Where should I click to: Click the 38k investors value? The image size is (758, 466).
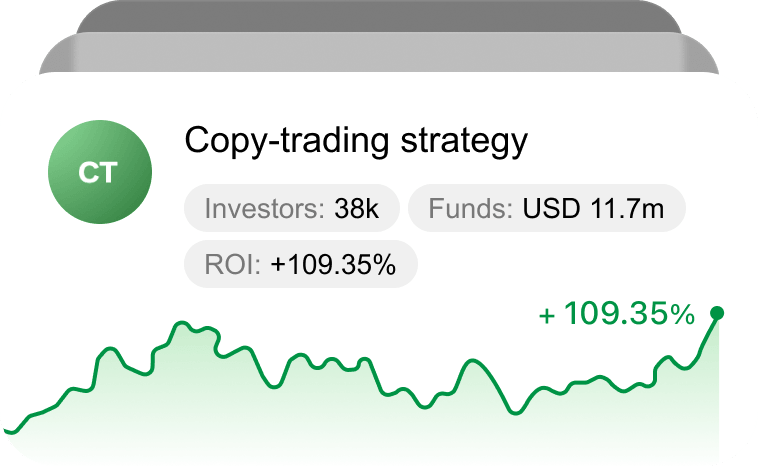click(x=356, y=210)
